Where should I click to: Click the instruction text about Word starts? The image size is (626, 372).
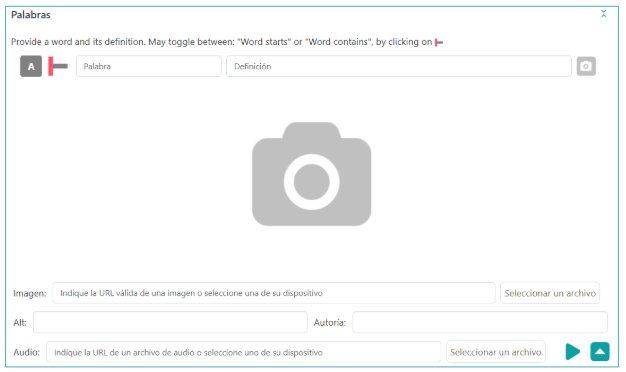tap(222, 42)
